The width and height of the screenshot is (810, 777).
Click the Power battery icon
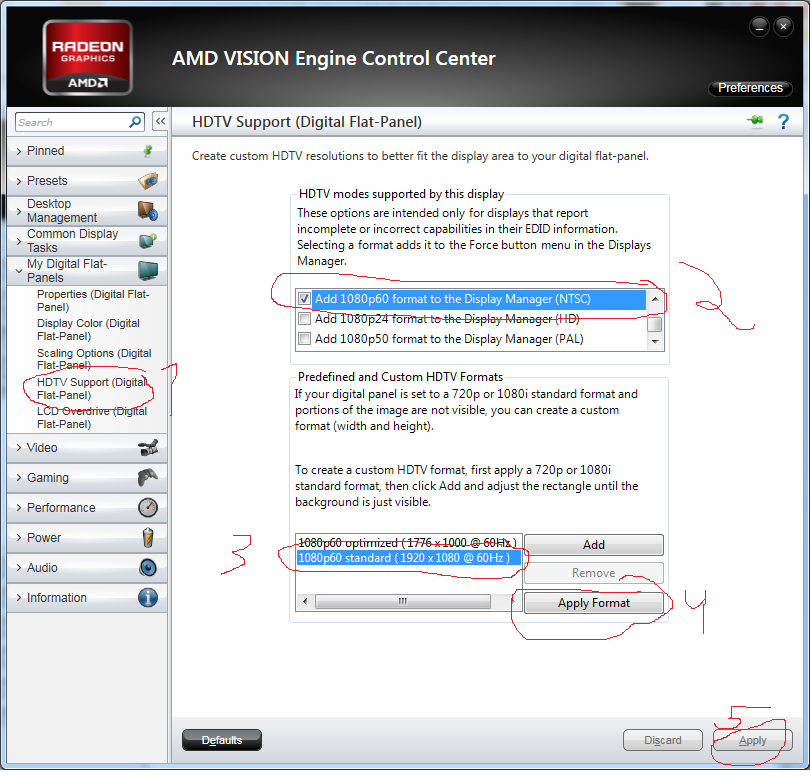click(148, 538)
